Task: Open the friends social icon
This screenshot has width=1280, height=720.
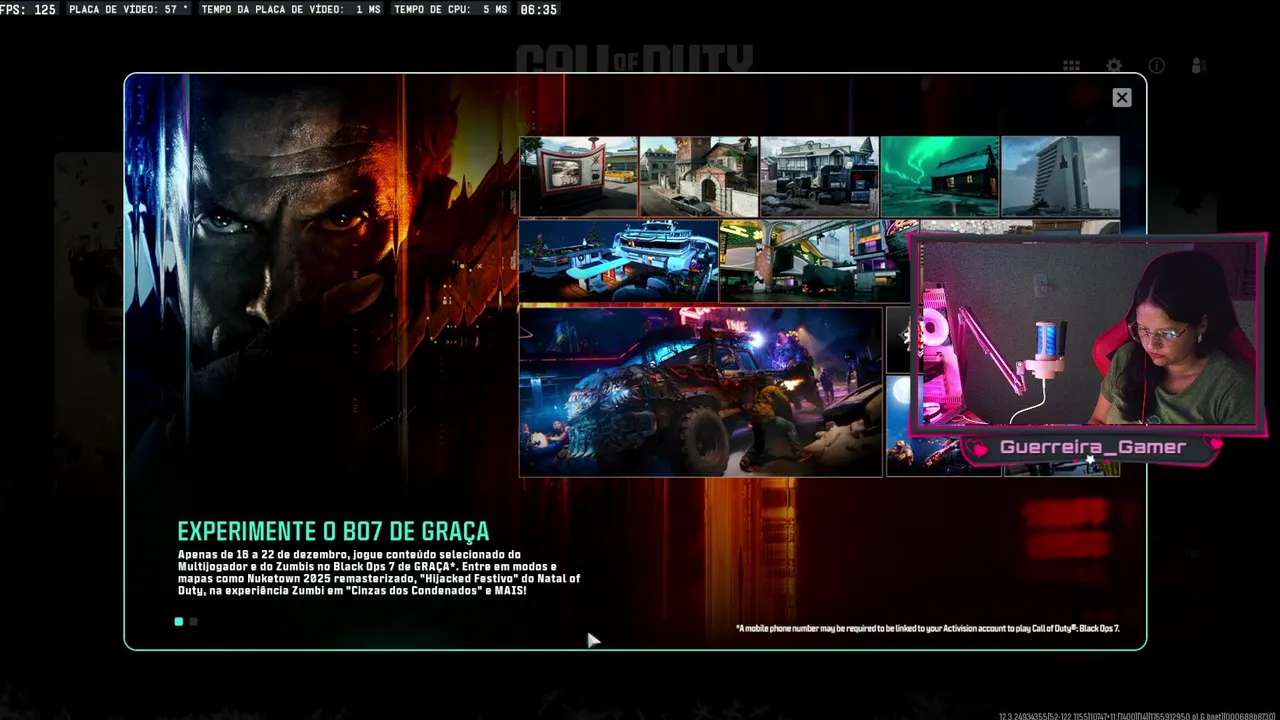Action: tap(1199, 66)
